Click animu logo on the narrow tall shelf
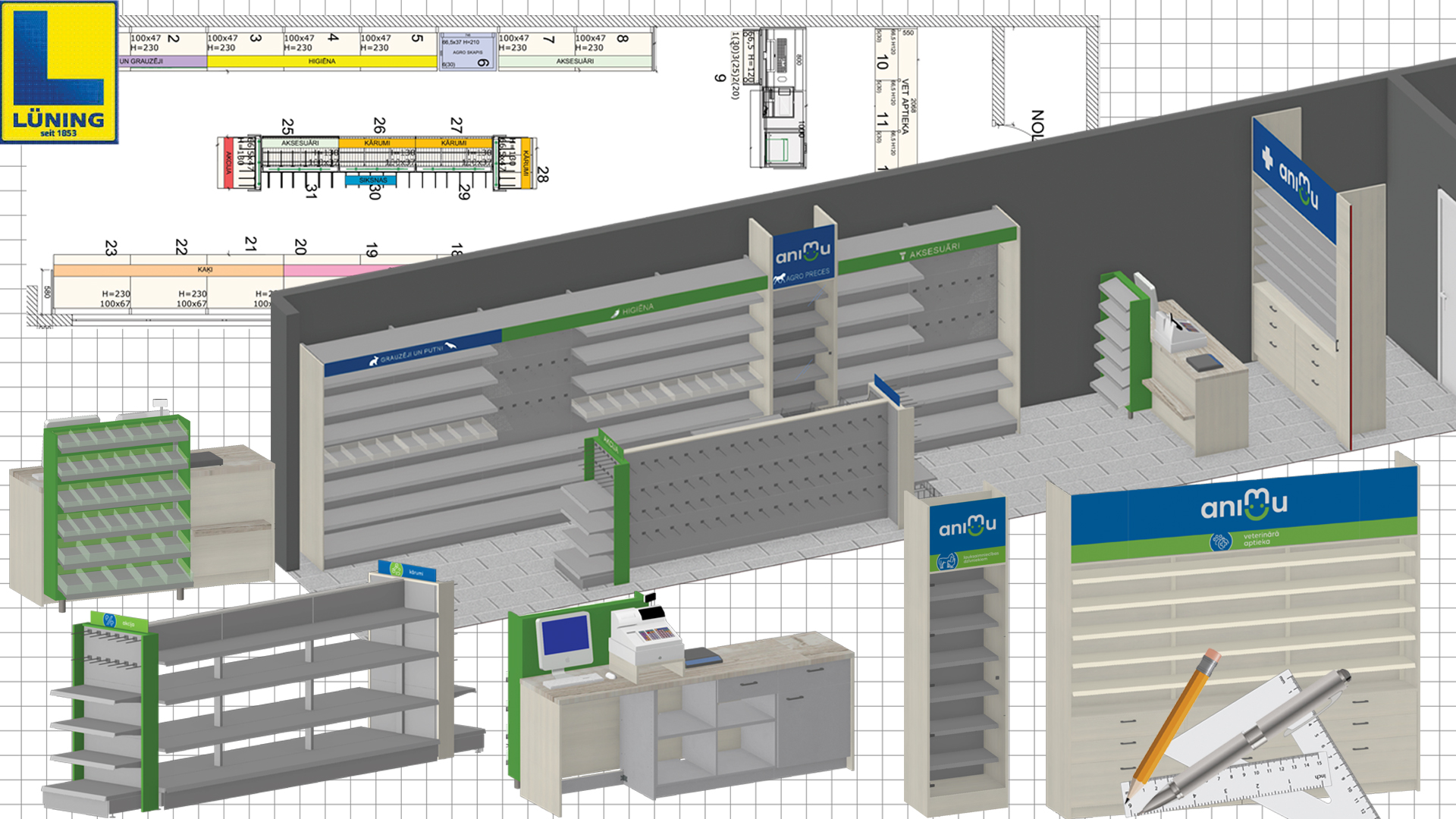 [x=968, y=526]
